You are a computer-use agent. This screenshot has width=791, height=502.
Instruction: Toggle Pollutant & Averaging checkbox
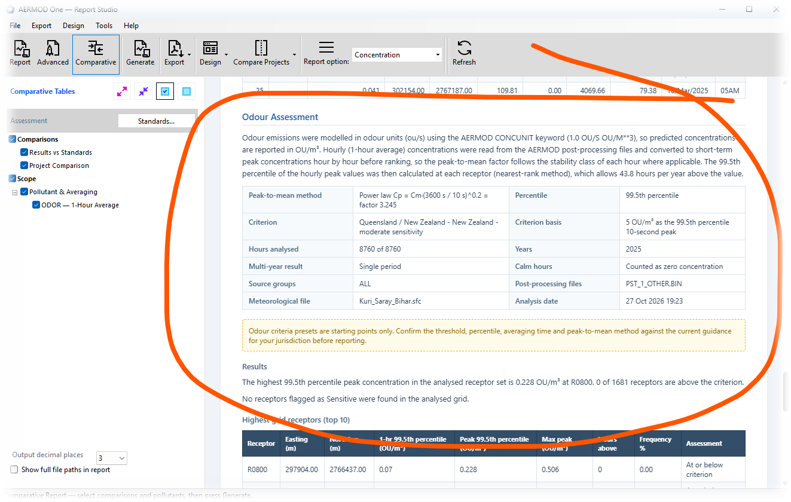coord(24,192)
